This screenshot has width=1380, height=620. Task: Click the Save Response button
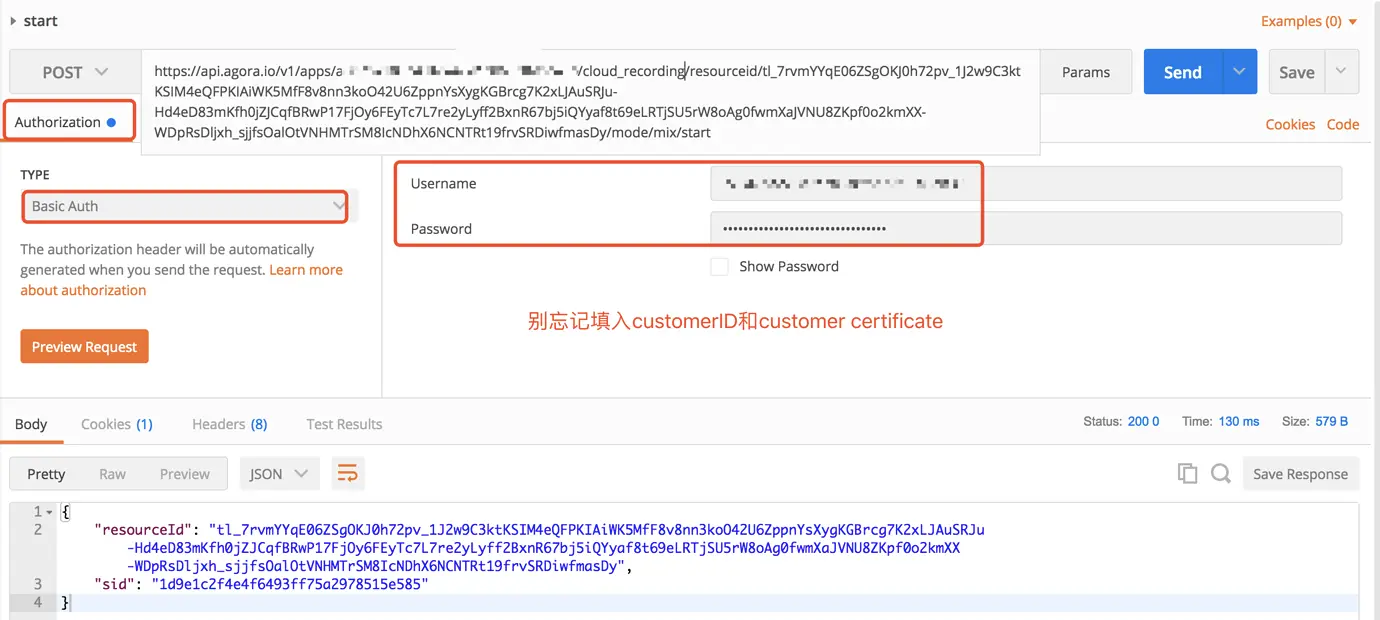(x=1300, y=474)
